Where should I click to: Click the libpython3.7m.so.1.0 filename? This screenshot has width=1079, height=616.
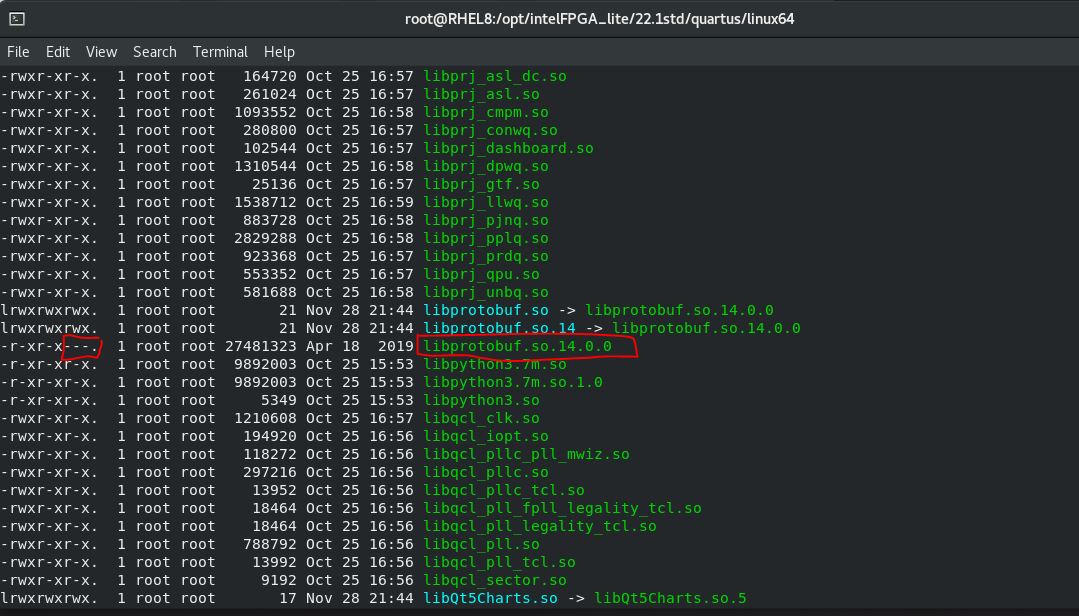[512, 382]
